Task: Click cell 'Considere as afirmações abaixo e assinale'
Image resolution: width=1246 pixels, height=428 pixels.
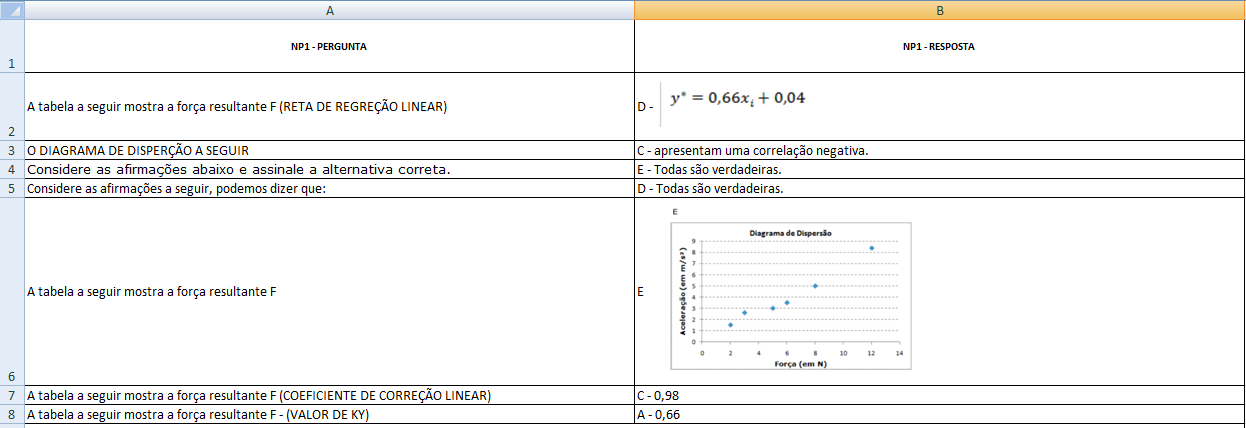Action: pyautogui.click(x=329, y=170)
